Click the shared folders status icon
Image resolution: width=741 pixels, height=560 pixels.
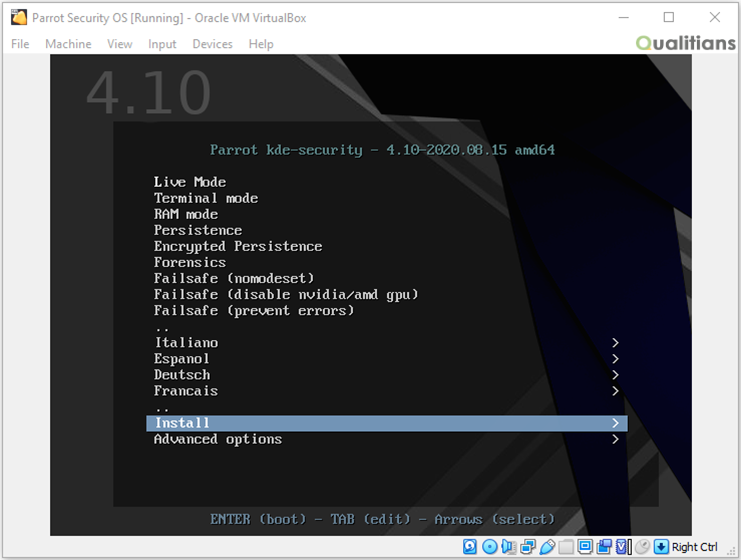pyautogui.click(x=566, y=547)
